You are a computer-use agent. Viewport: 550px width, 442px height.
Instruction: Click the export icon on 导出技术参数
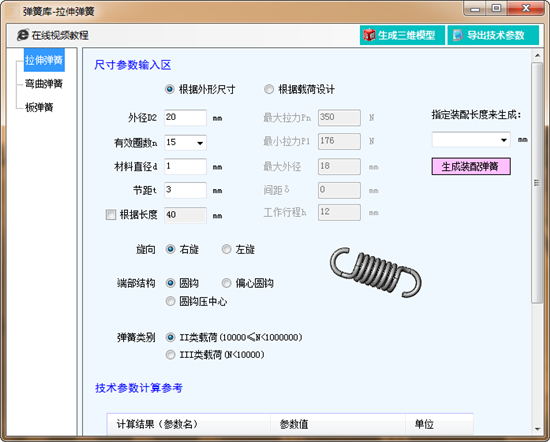coord(458,35)
